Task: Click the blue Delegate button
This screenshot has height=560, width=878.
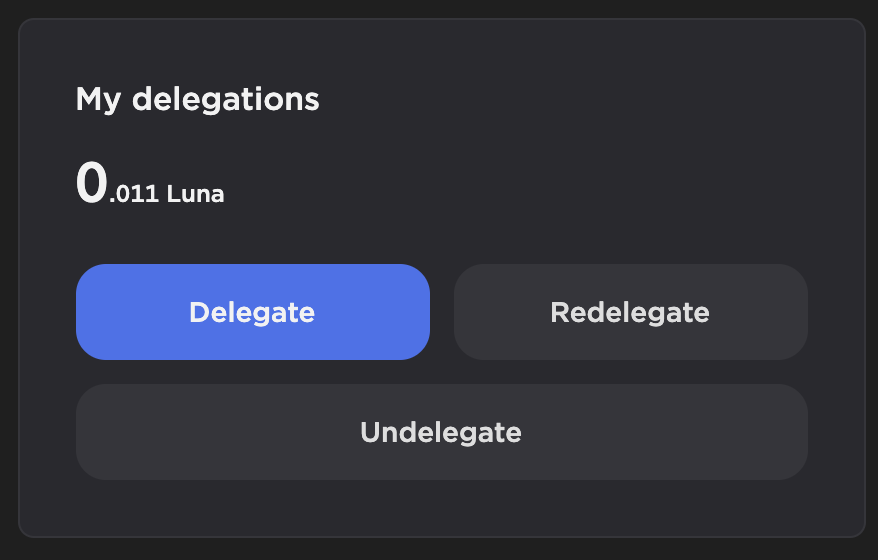Action: 252,312
